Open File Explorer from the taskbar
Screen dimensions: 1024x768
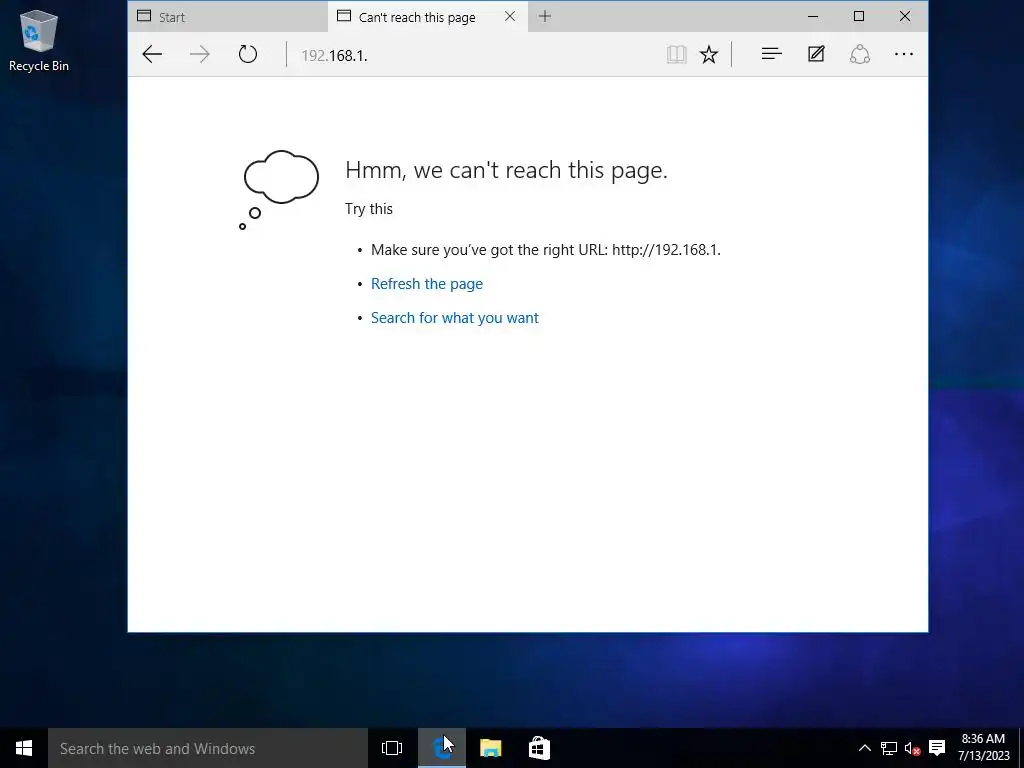point(490,748)
